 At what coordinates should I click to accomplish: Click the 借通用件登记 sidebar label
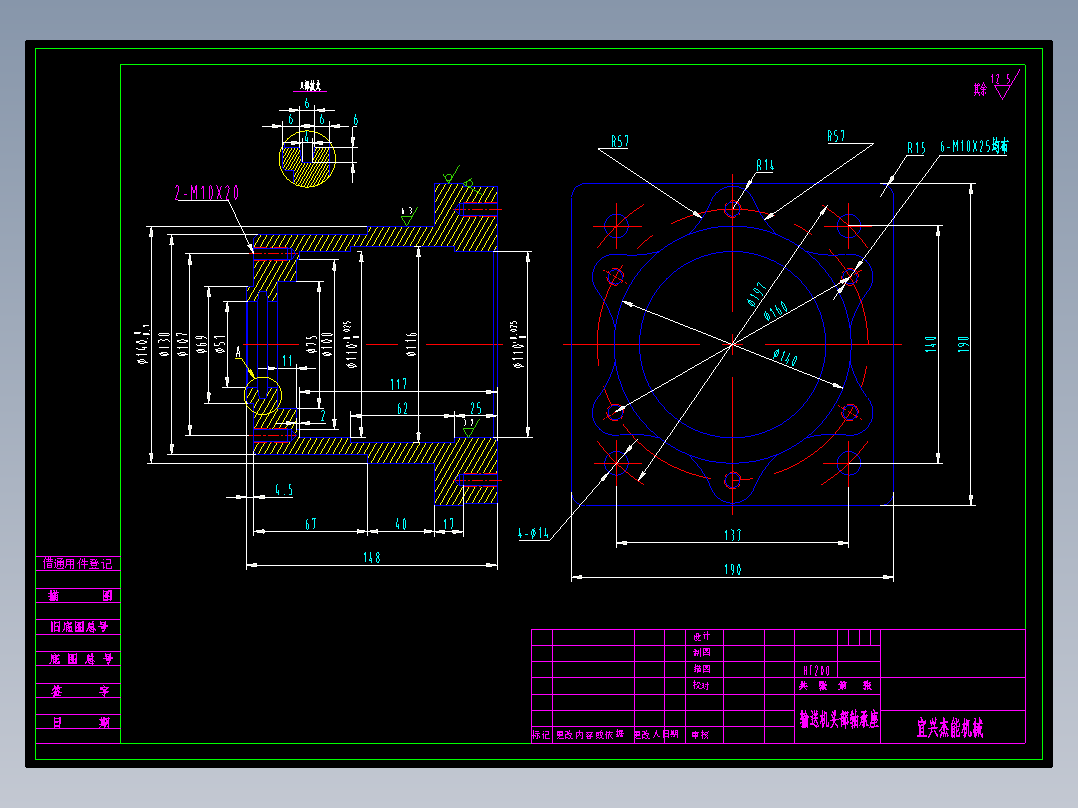(x=78, y=563)
